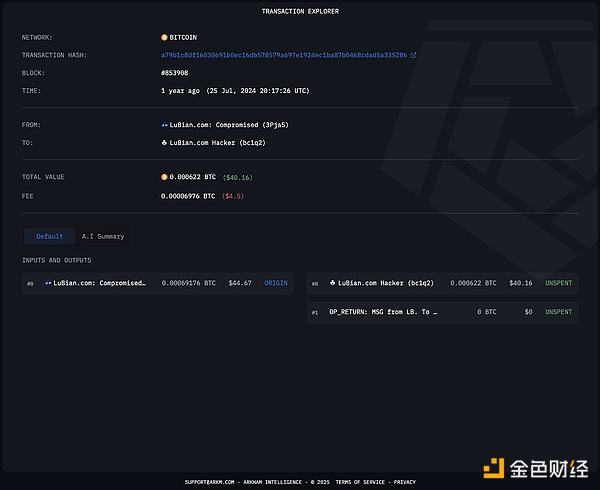Click the Bitcoin icon beside Total Value

coord(165,177)
